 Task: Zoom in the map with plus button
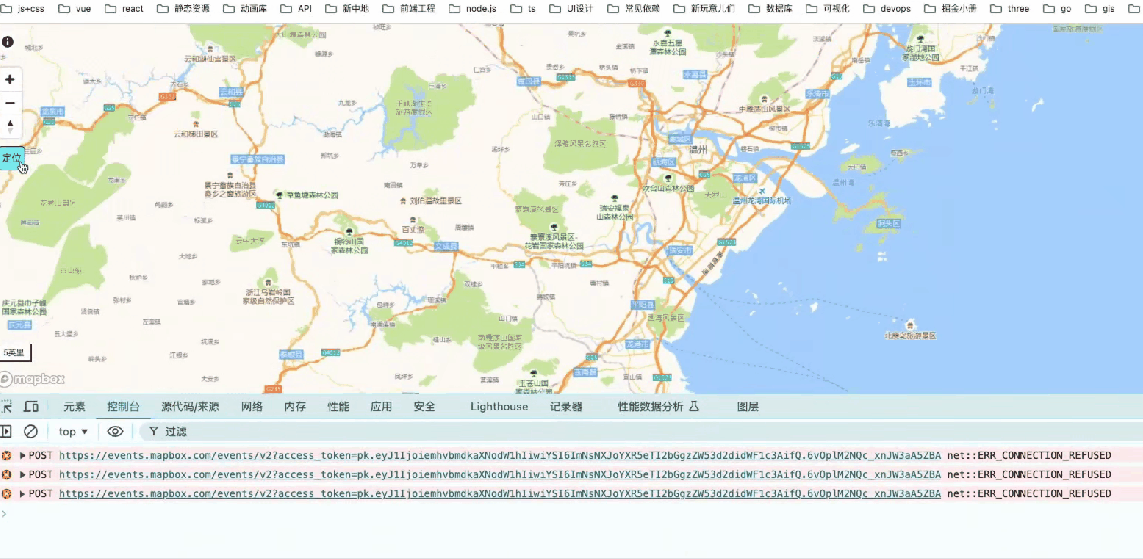(x=10, y=79)
